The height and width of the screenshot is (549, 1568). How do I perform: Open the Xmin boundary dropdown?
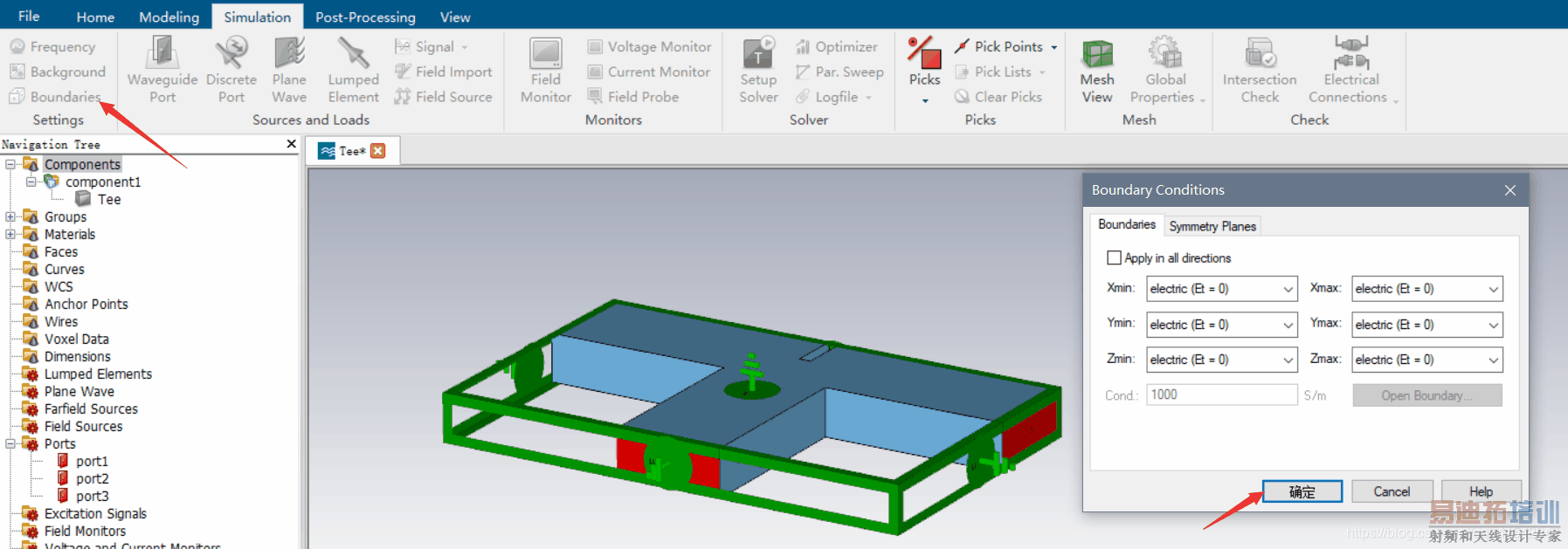[1222, 289]
